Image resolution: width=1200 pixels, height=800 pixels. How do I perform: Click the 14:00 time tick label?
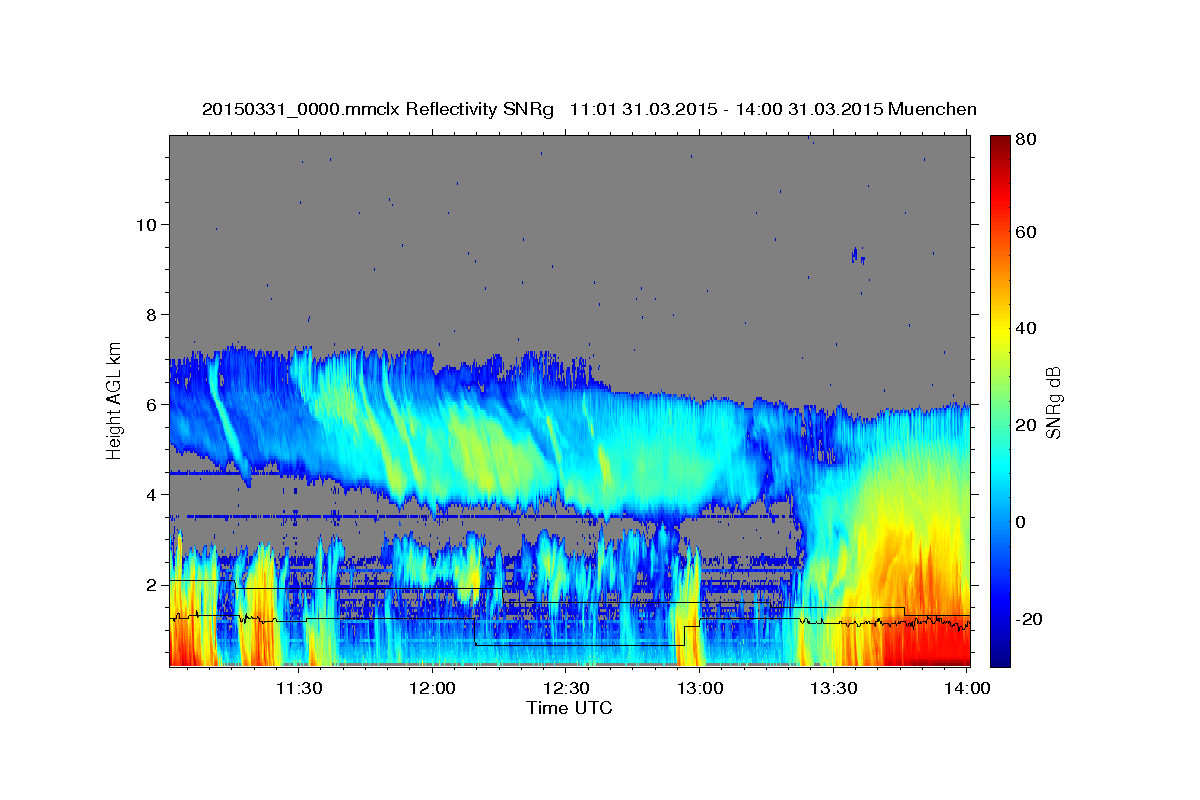pos(968,688)
